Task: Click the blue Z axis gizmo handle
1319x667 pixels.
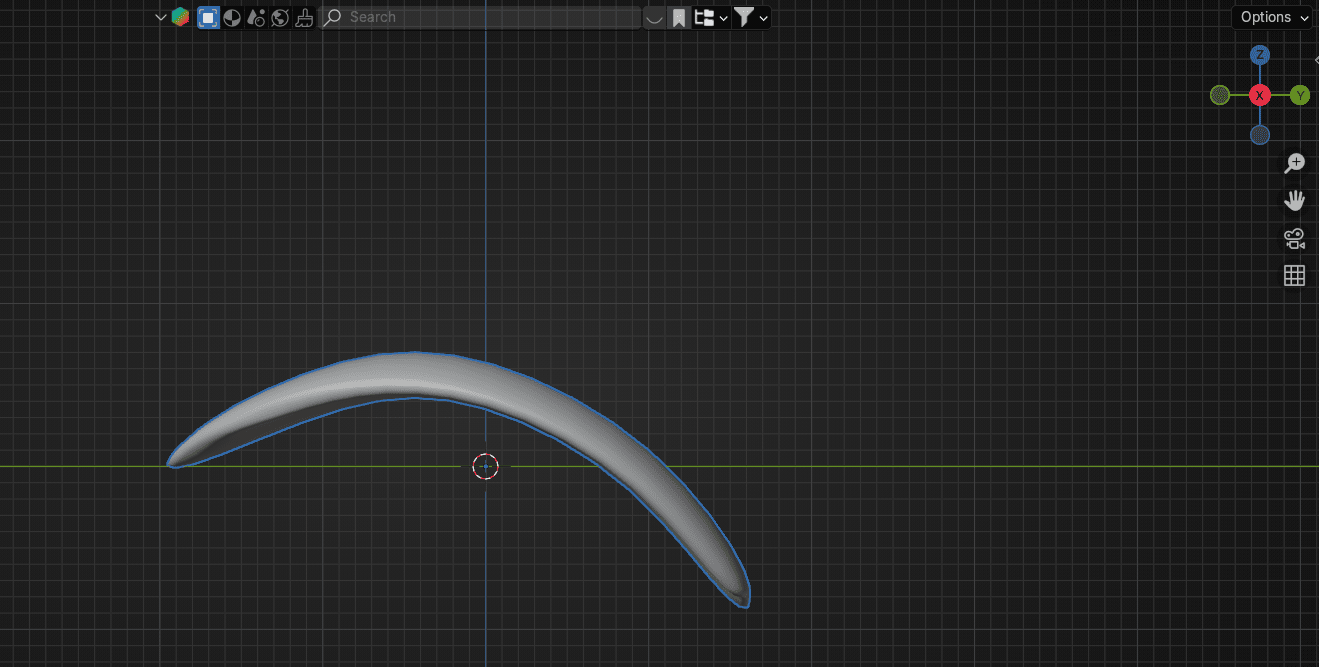Action: pos(1260,55)
